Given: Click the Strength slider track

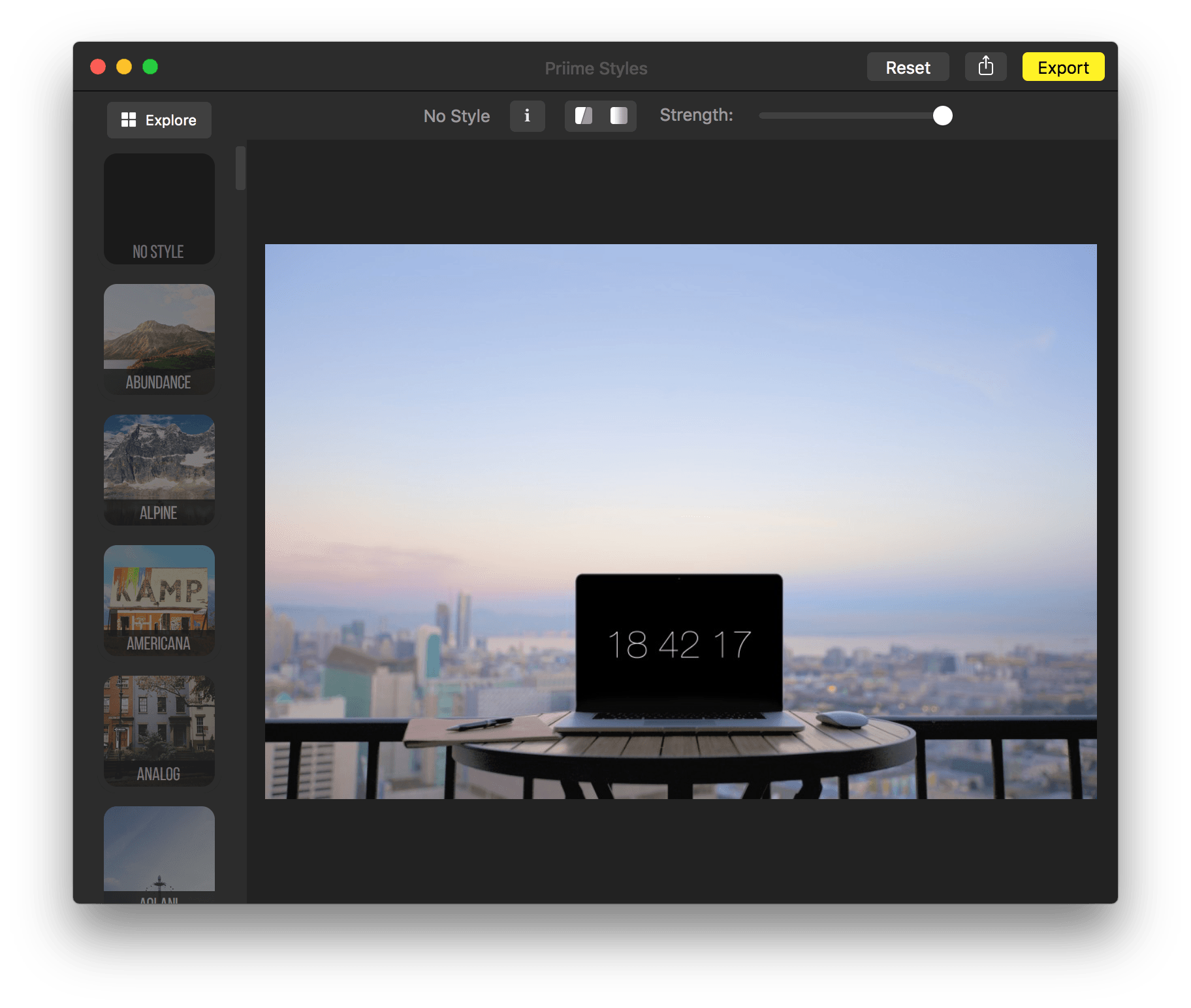Looking at the screenshot, I should coord(855,116).
